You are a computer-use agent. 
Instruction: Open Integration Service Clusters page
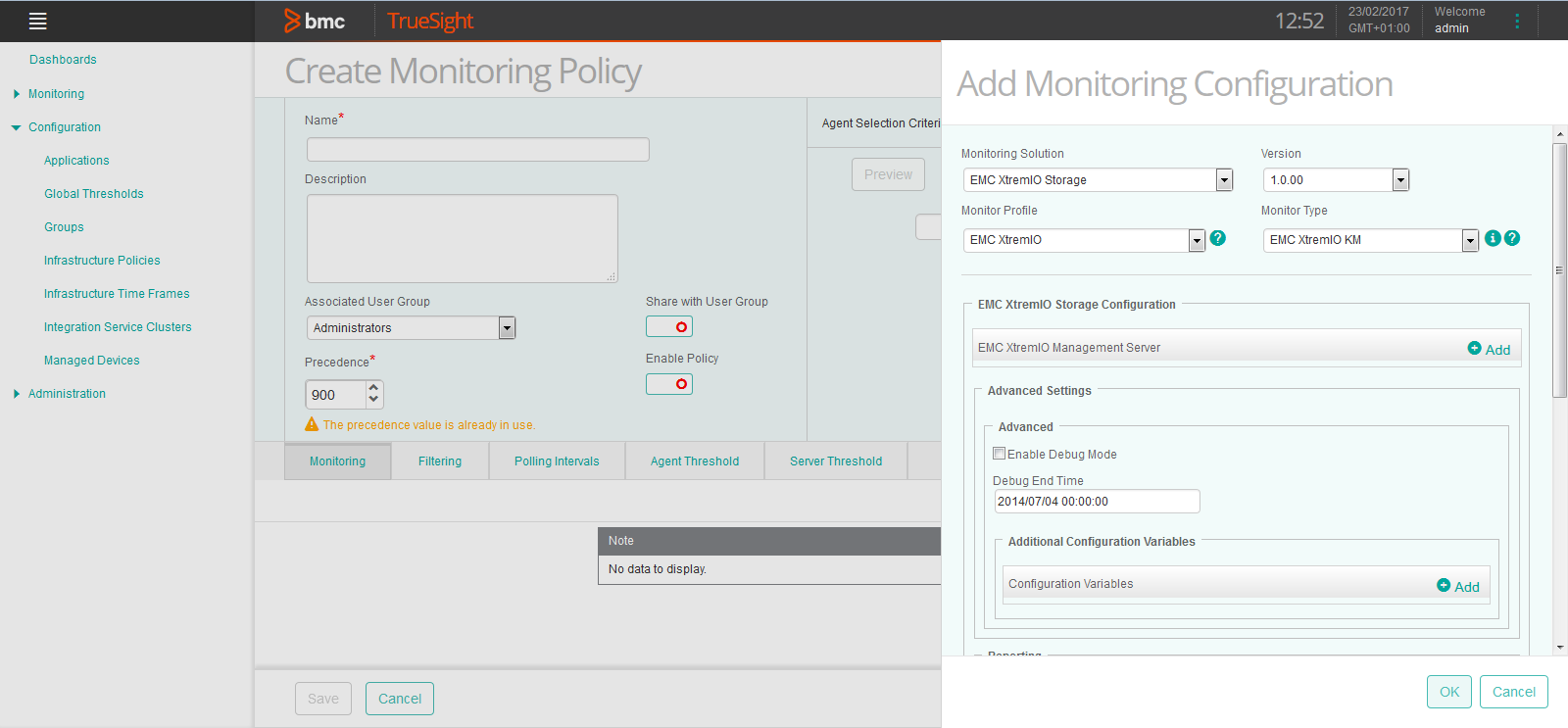118,327
